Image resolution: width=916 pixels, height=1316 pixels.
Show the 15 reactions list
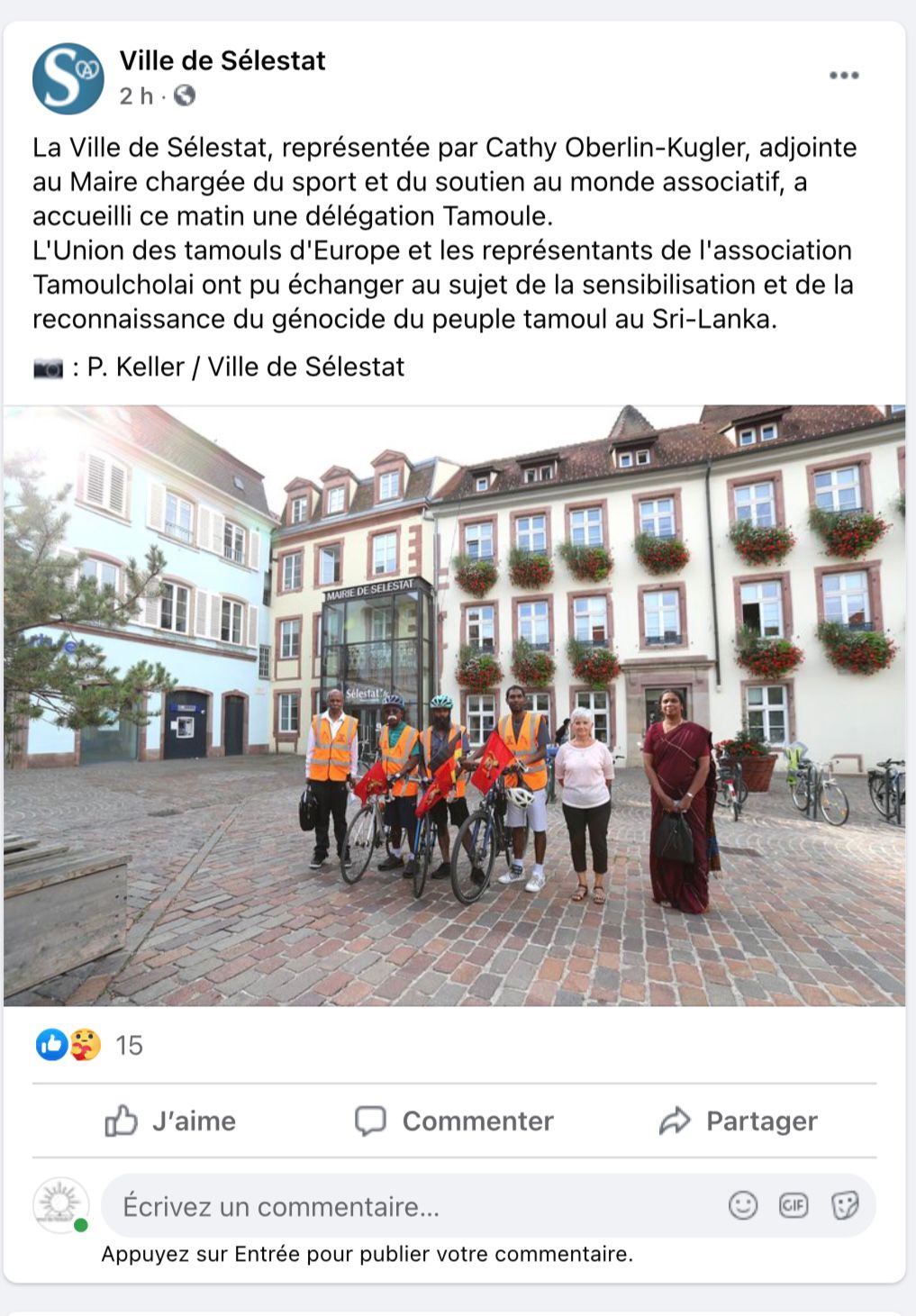pos(129,1045)
